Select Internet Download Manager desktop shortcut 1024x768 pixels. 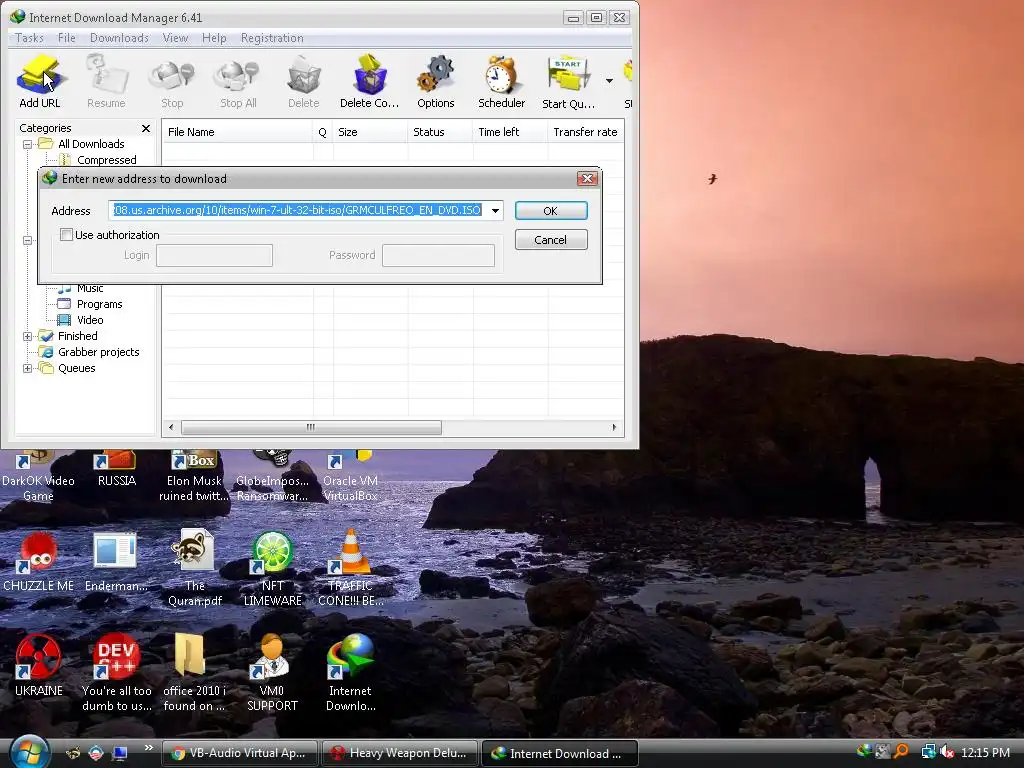click(x=351, y=673)
